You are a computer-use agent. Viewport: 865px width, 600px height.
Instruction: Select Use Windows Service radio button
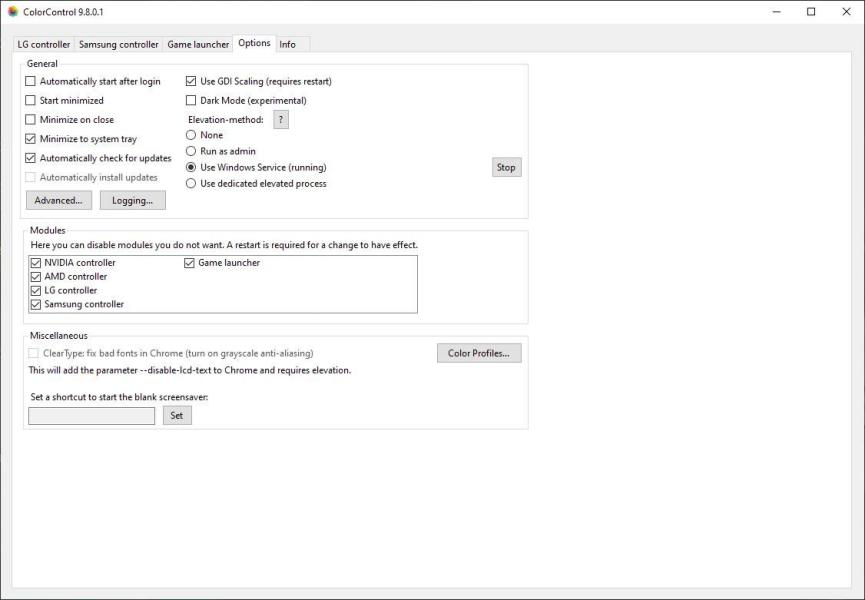coord(256,167)
